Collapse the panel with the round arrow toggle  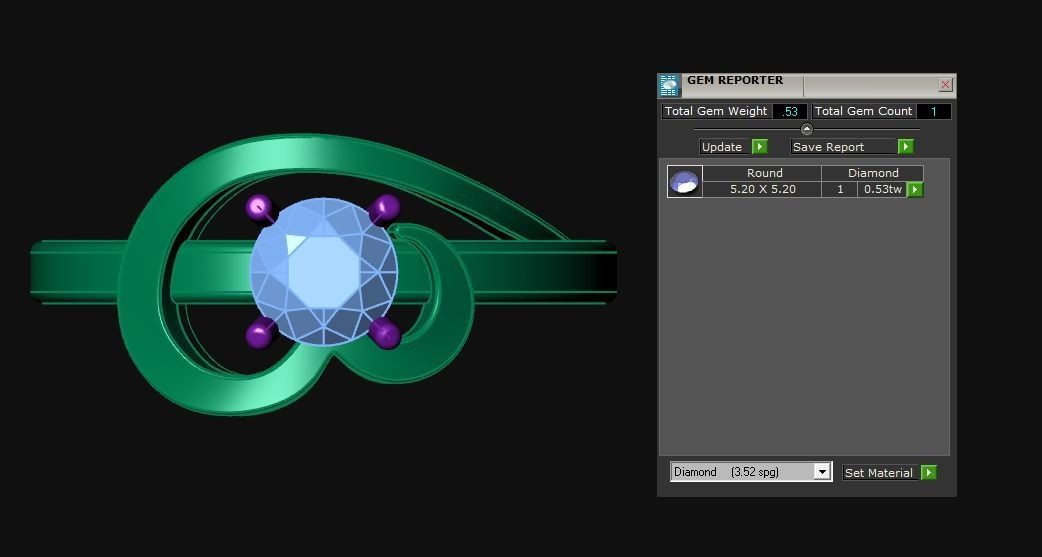[807, 129]
